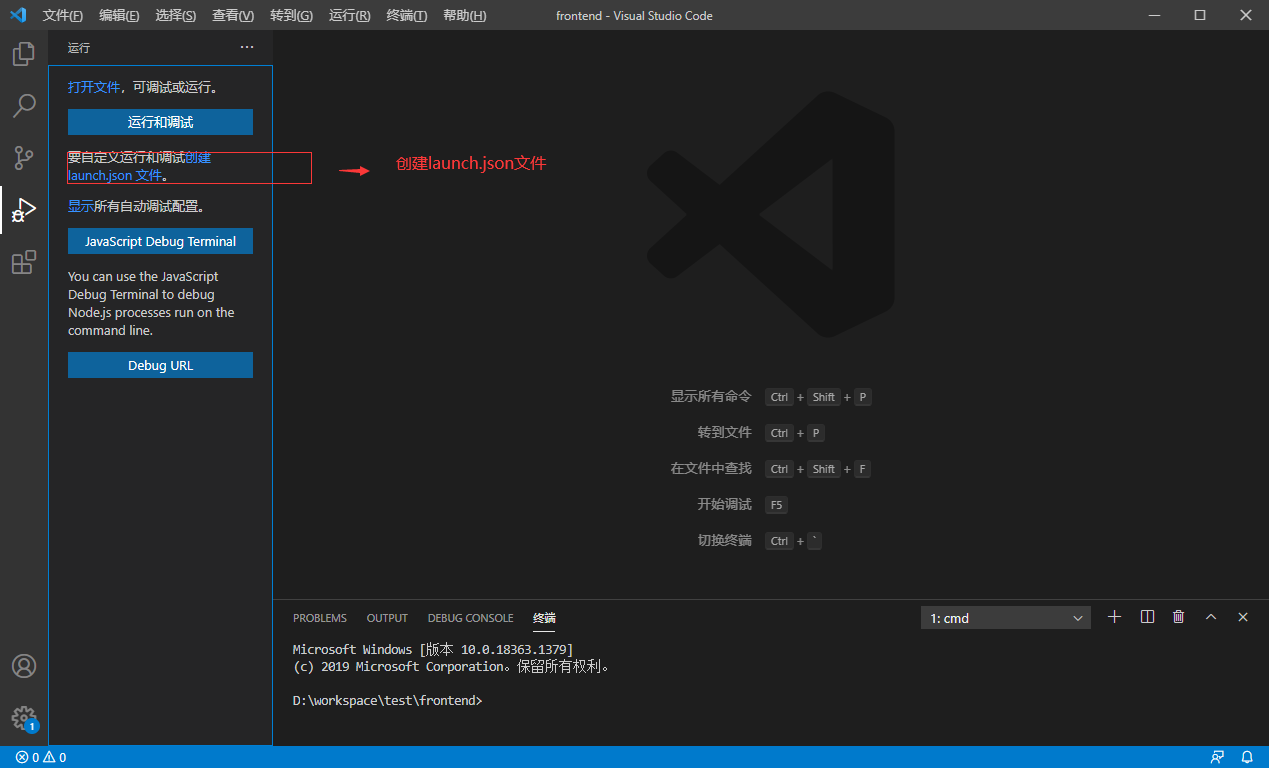This screenshot has height=768, width=1269.
Task: Click the 运行和调试 button
Action: click(x=160, y=122)
